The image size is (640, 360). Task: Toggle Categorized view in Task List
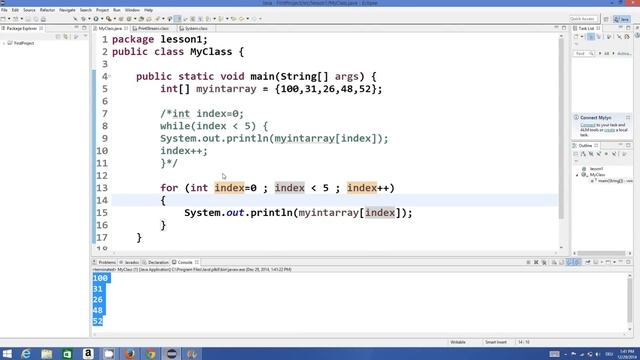(591, 37)
